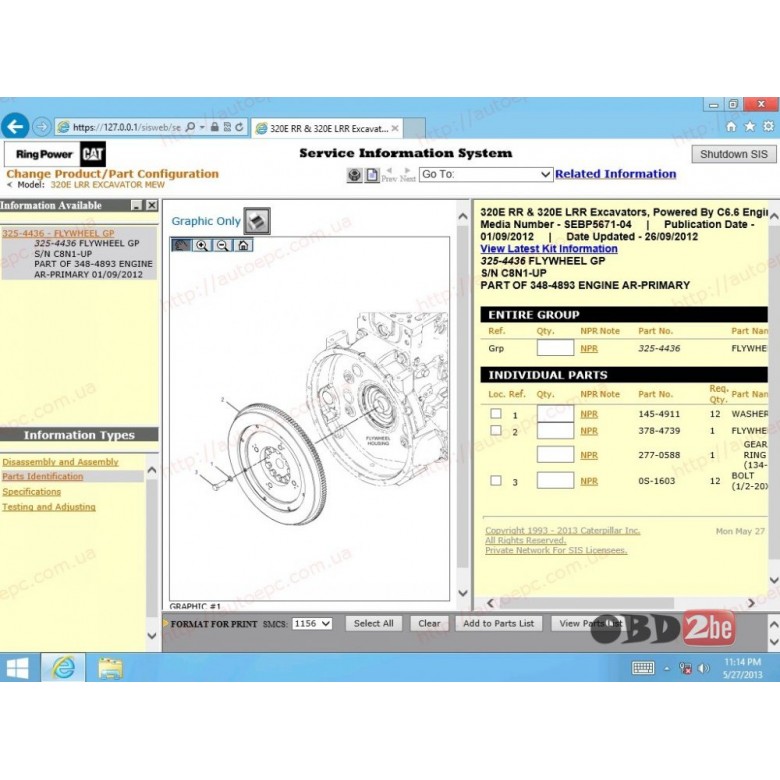Click the home reset view icon above graphic
Screen dimensions: 780x780
pos(243,245)
